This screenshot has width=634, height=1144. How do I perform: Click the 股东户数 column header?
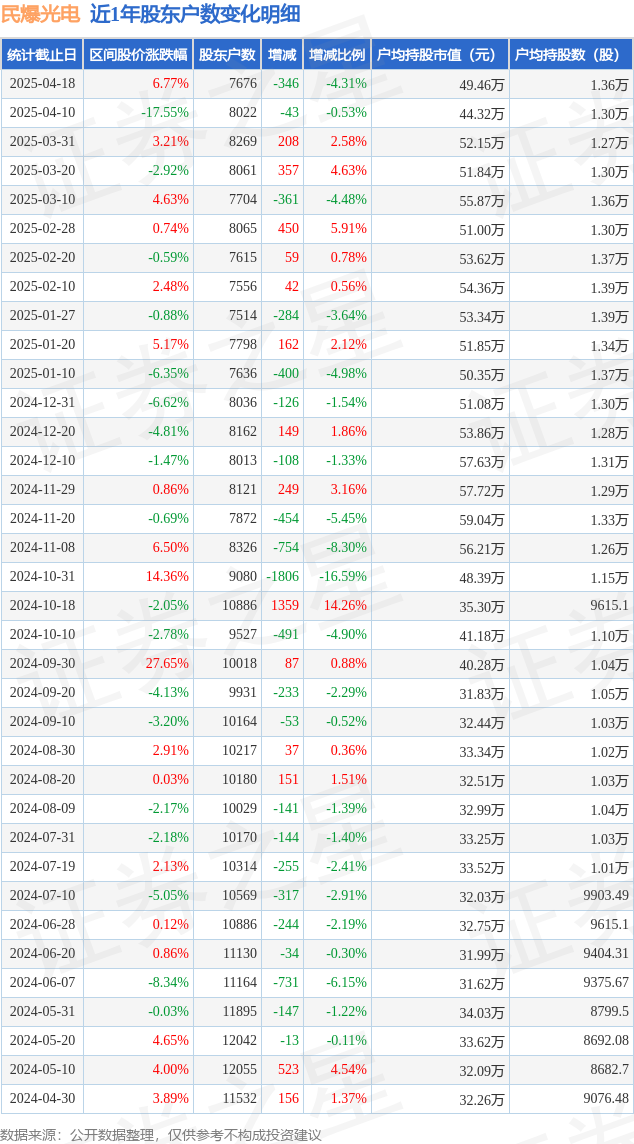[227, 55]
